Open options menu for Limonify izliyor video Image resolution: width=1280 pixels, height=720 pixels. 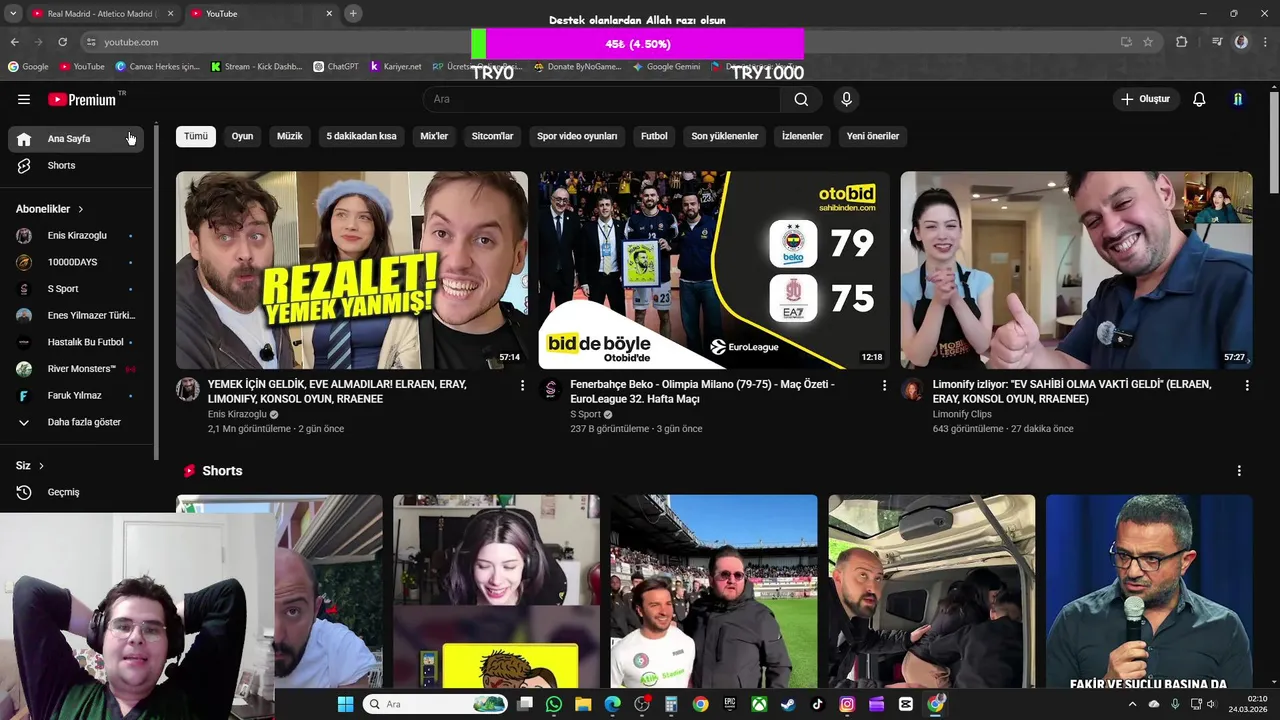point(1247,385)
